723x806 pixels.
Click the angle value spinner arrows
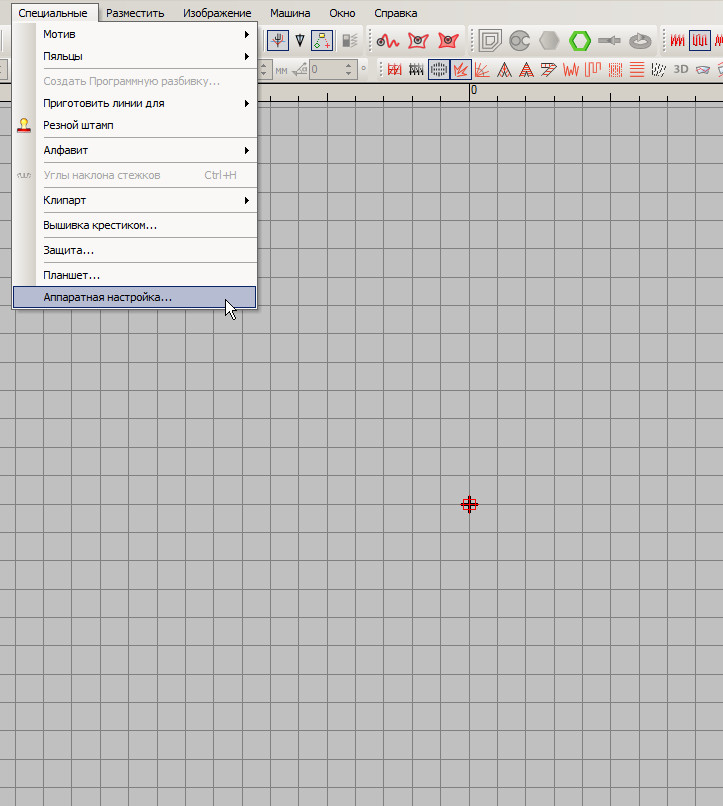pyautogui.click(x=349, y=70)
